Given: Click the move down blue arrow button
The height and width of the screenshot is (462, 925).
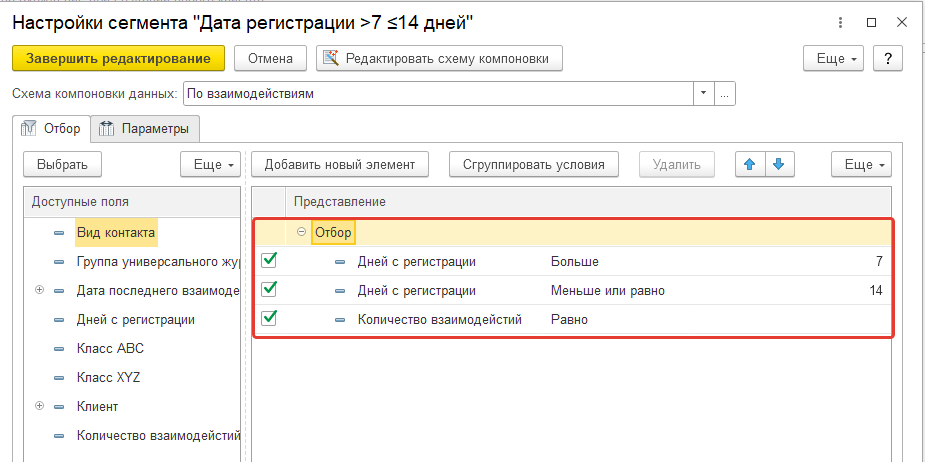Looking at the screenshot, I should pos(778,164).
